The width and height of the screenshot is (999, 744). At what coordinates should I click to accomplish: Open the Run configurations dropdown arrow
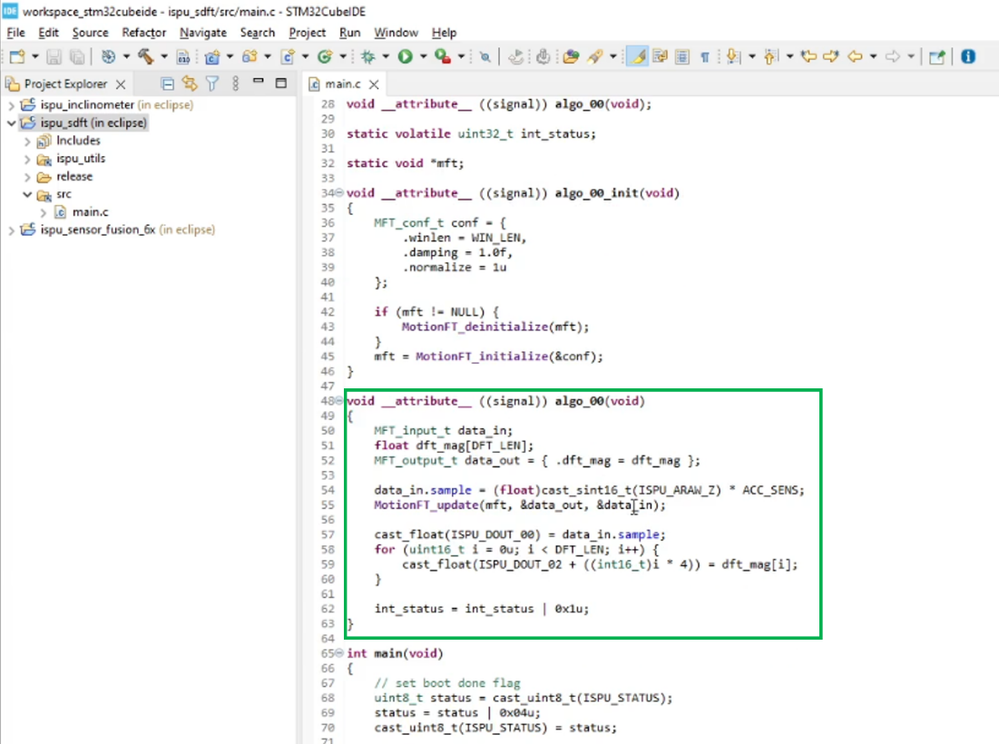tap(423, 57)
